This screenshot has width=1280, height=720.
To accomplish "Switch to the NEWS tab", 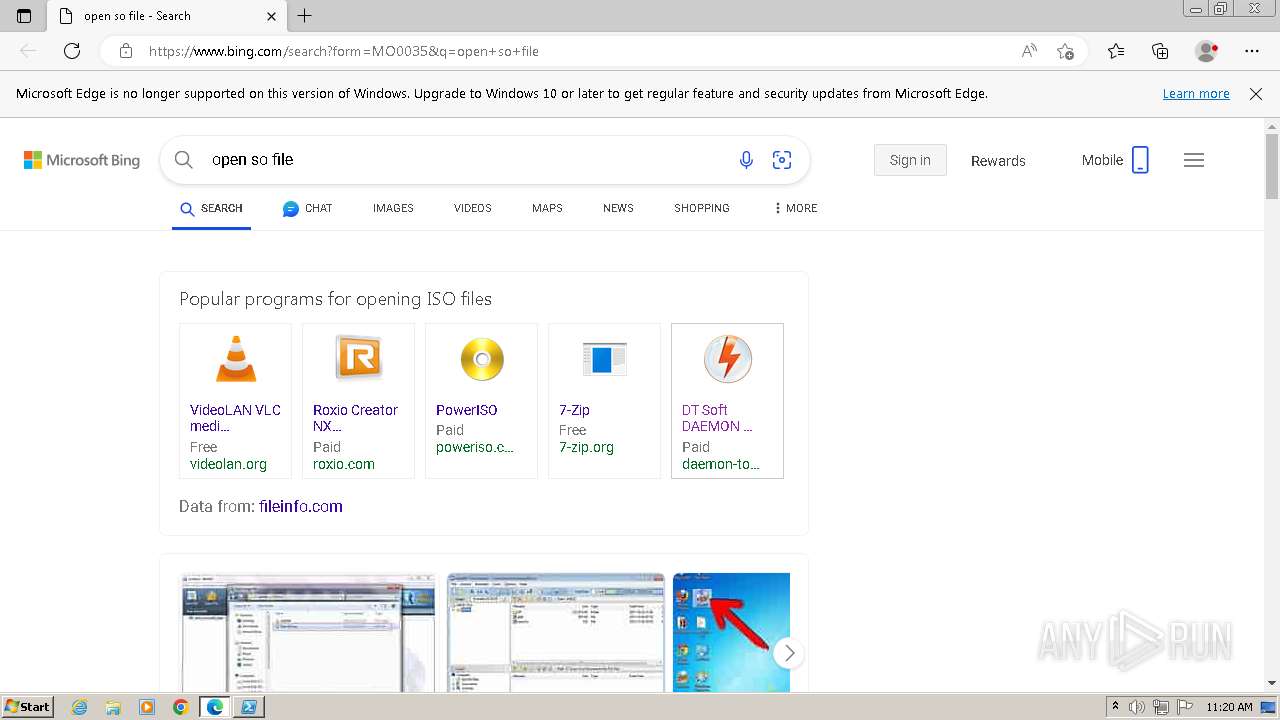I will [618, 208].
